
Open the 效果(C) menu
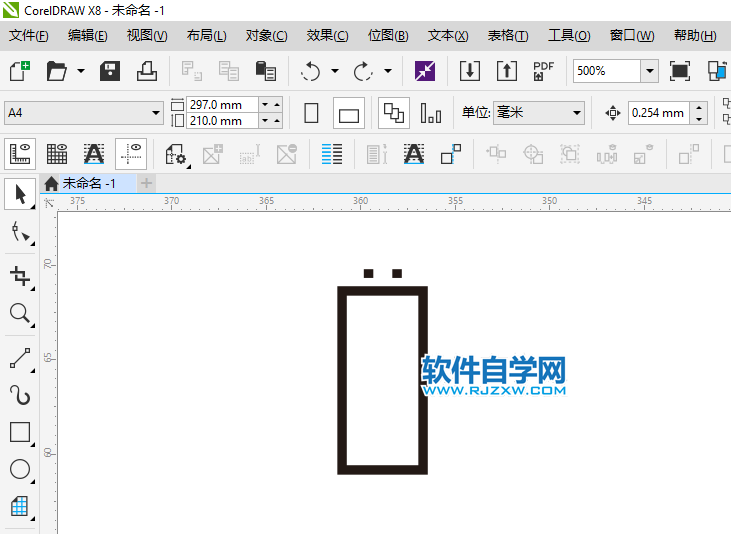(327, 35)
